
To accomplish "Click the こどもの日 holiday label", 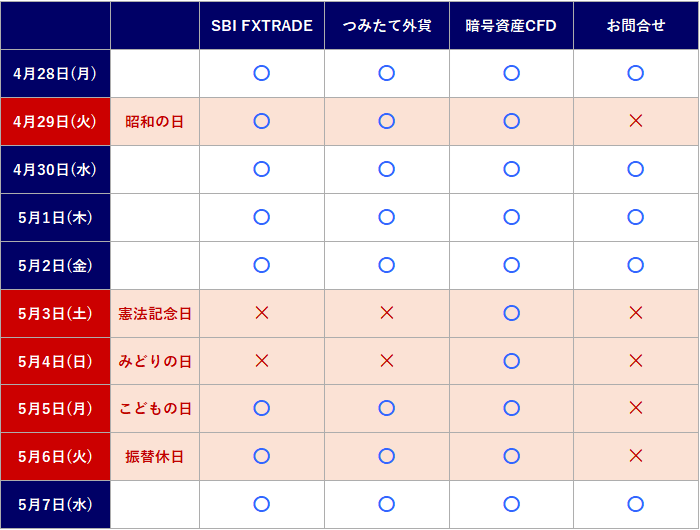I will click(x=154, y=409).
